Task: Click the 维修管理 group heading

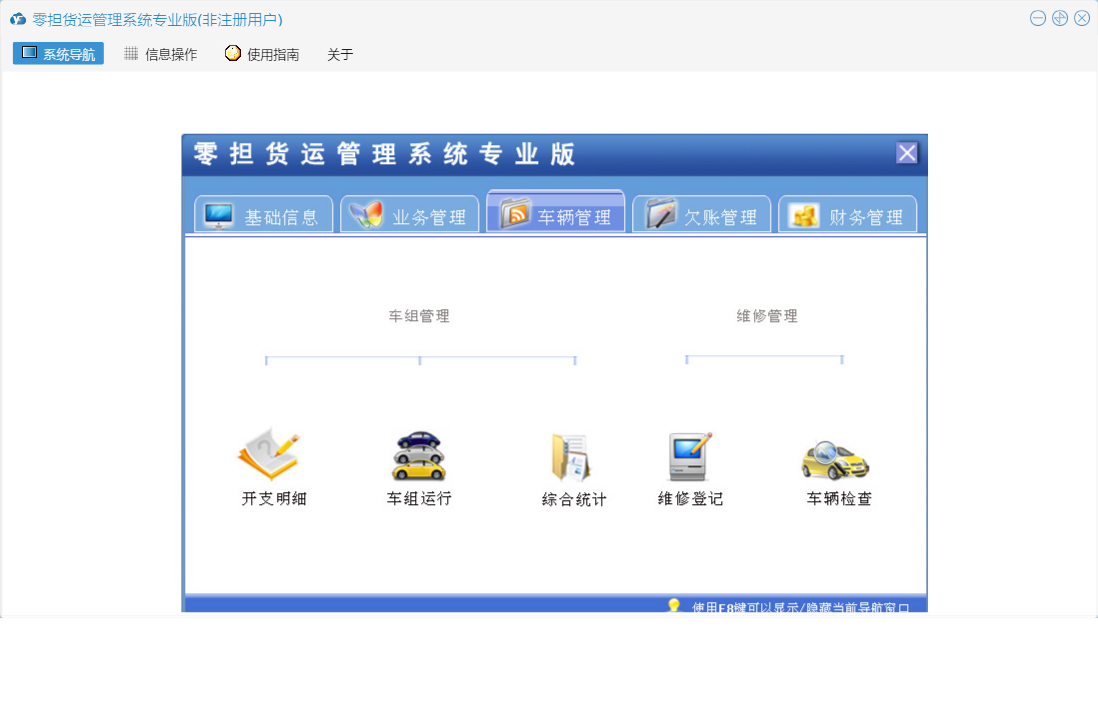Action: coord(767,316)
